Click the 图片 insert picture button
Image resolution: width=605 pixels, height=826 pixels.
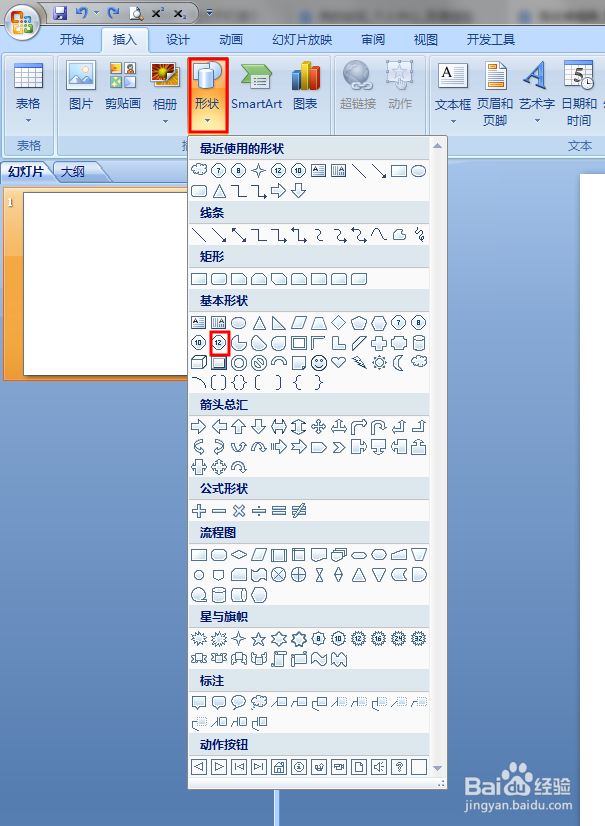(x=81, y=86)
